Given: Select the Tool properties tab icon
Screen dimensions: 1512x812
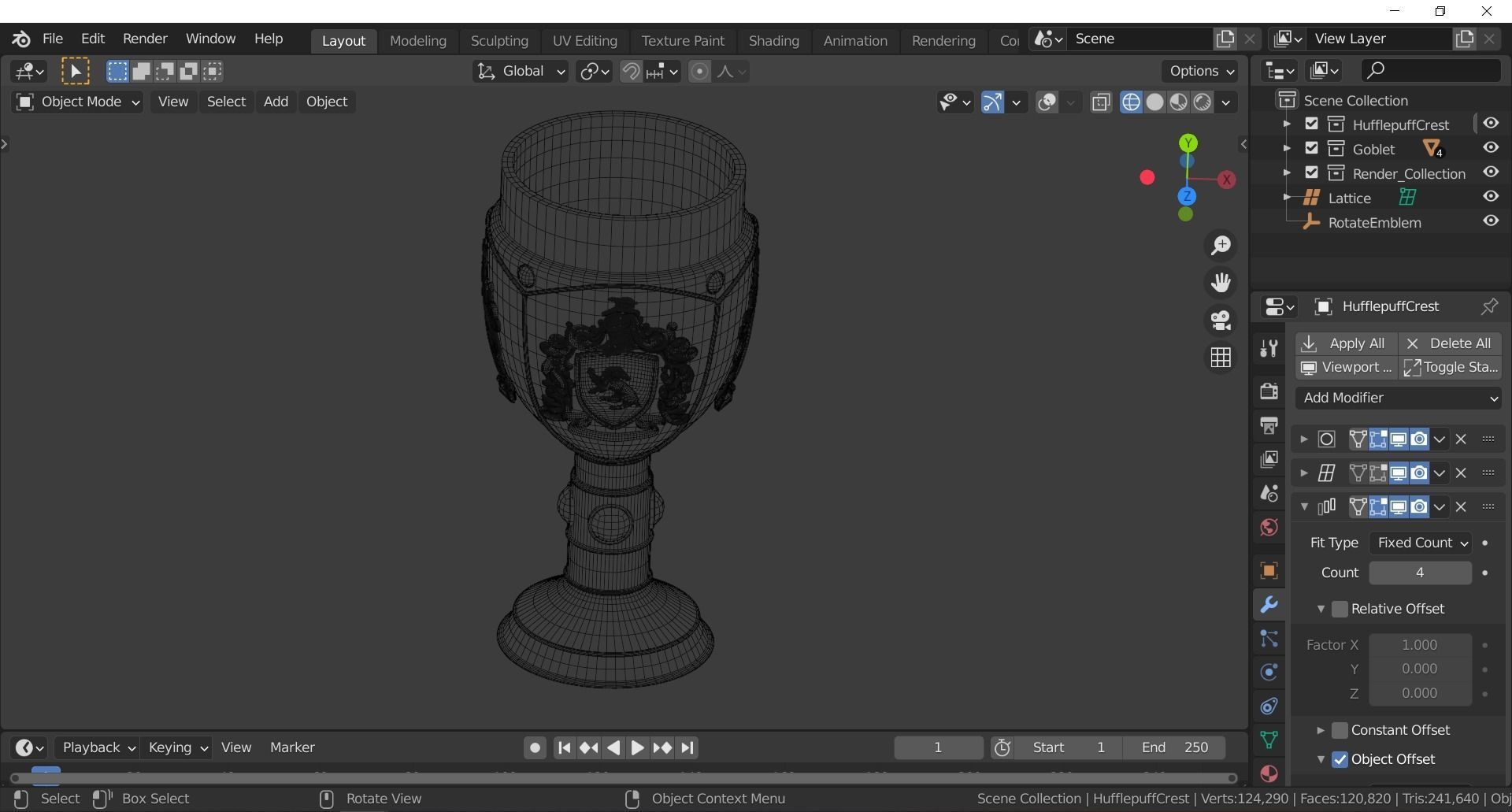Looking at the screenshot, I should coord(1268,348).
